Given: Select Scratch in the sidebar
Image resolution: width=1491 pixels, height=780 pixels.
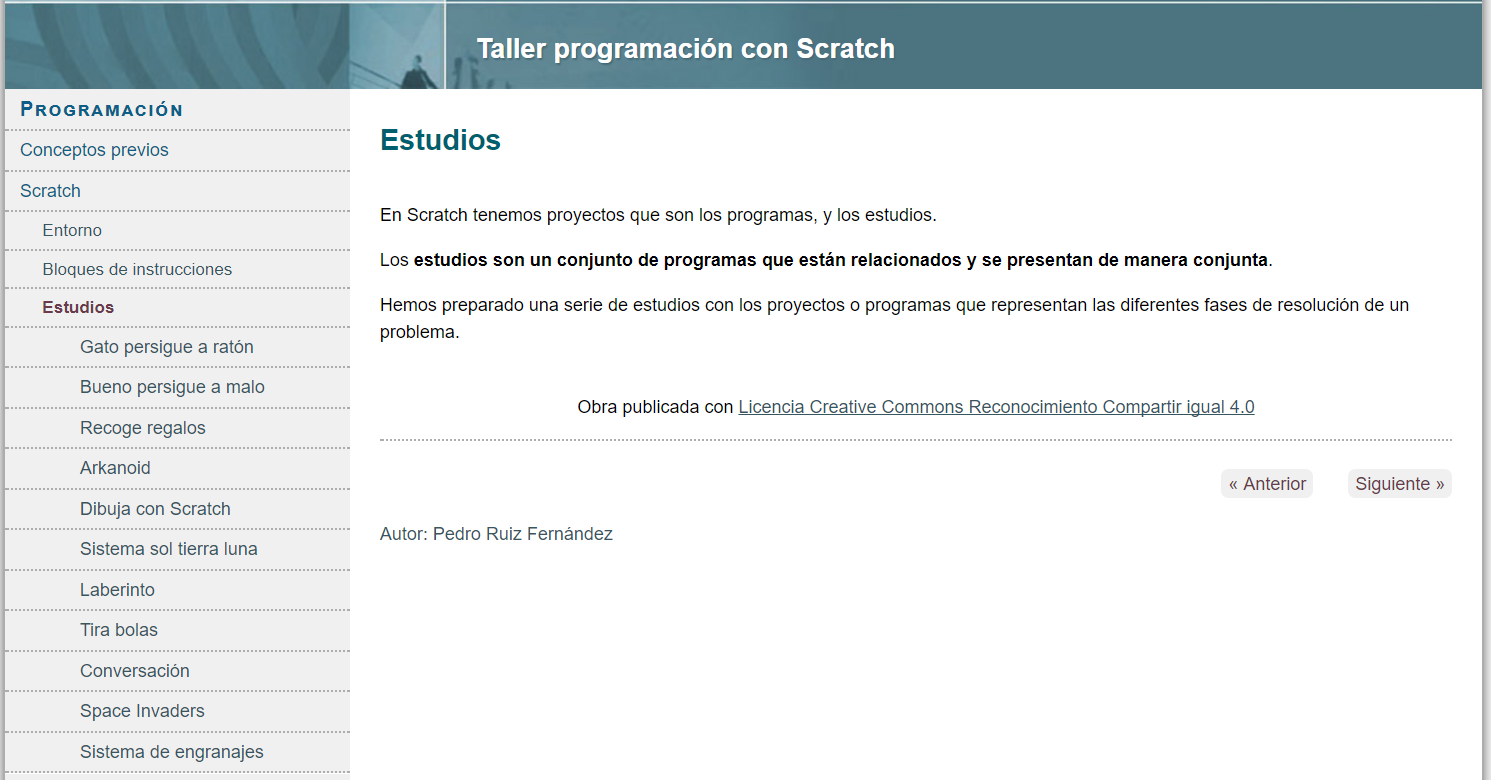Looking at the screenshot, I should point(50,191).
